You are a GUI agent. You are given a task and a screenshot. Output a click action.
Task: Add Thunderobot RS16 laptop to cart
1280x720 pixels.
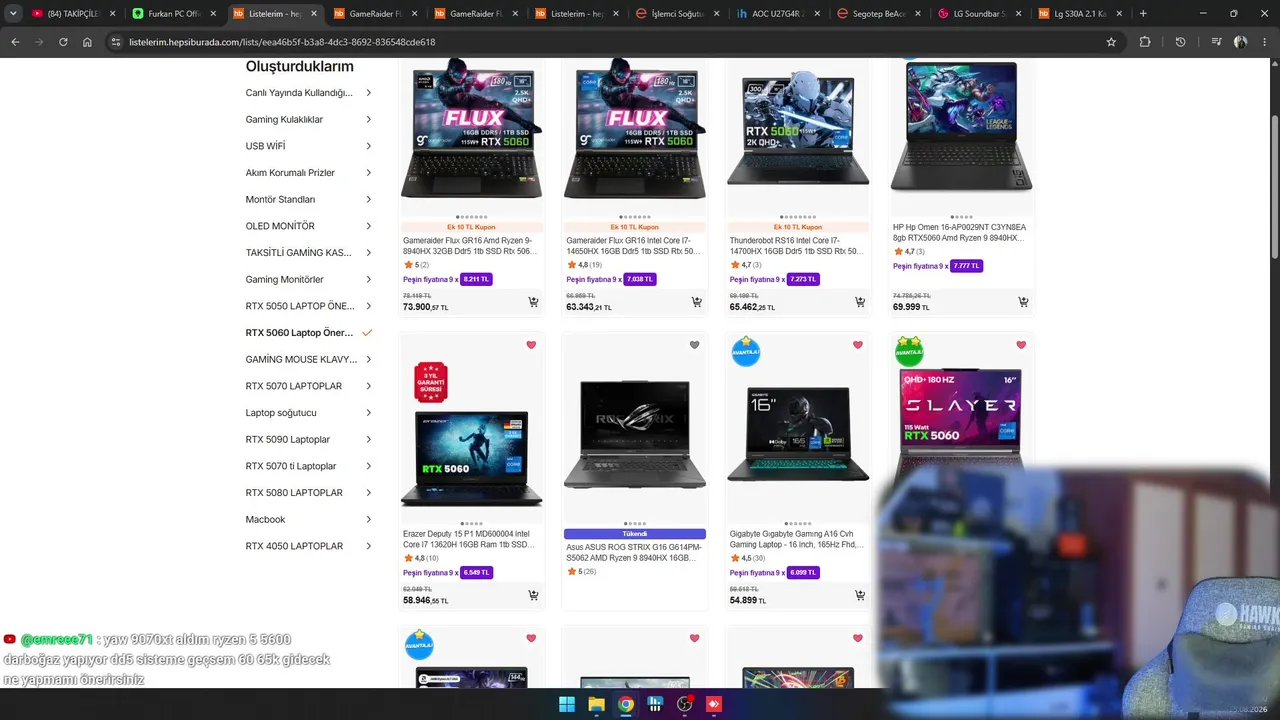tap(860, 302)
